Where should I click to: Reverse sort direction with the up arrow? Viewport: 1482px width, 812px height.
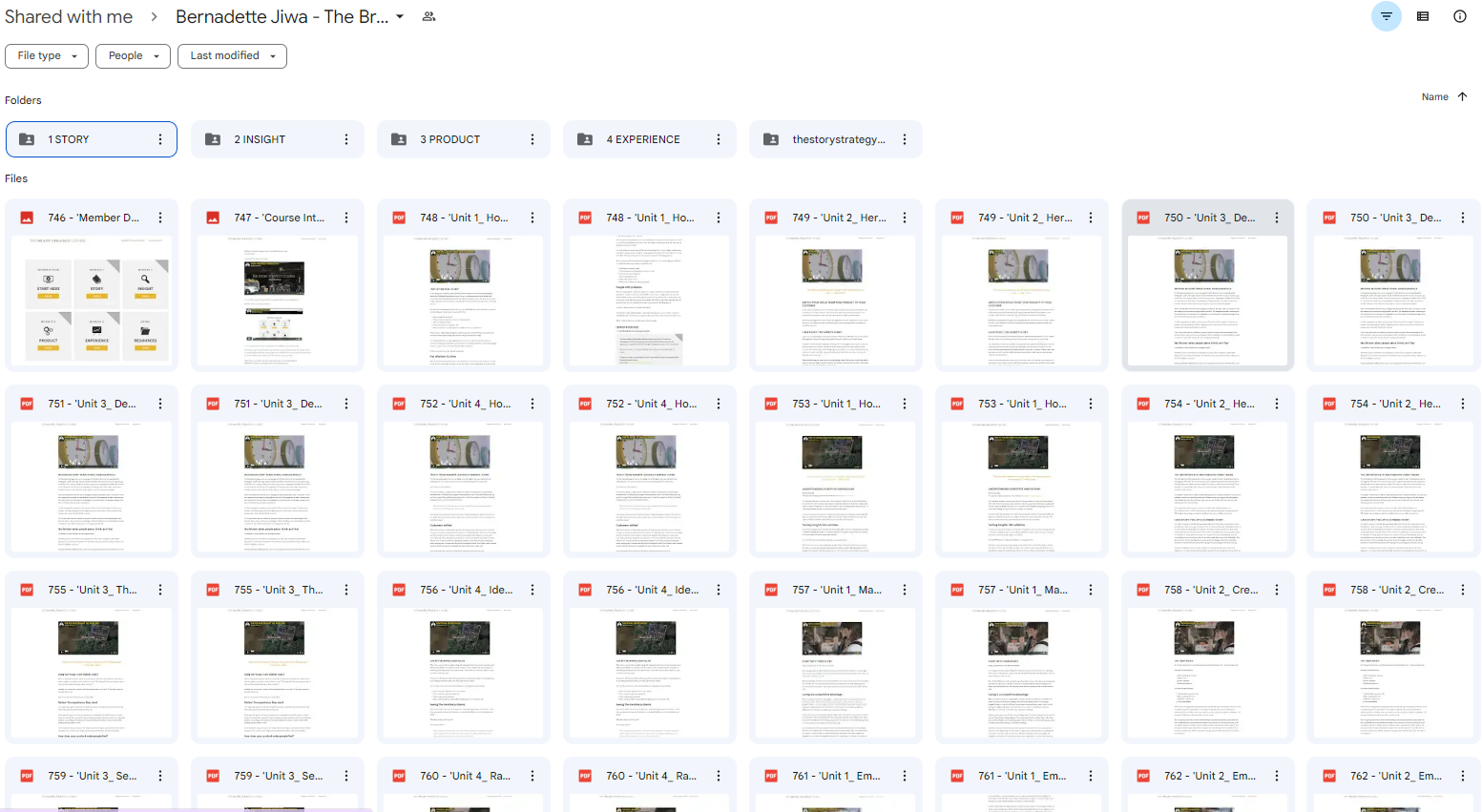click(1462, 96)
